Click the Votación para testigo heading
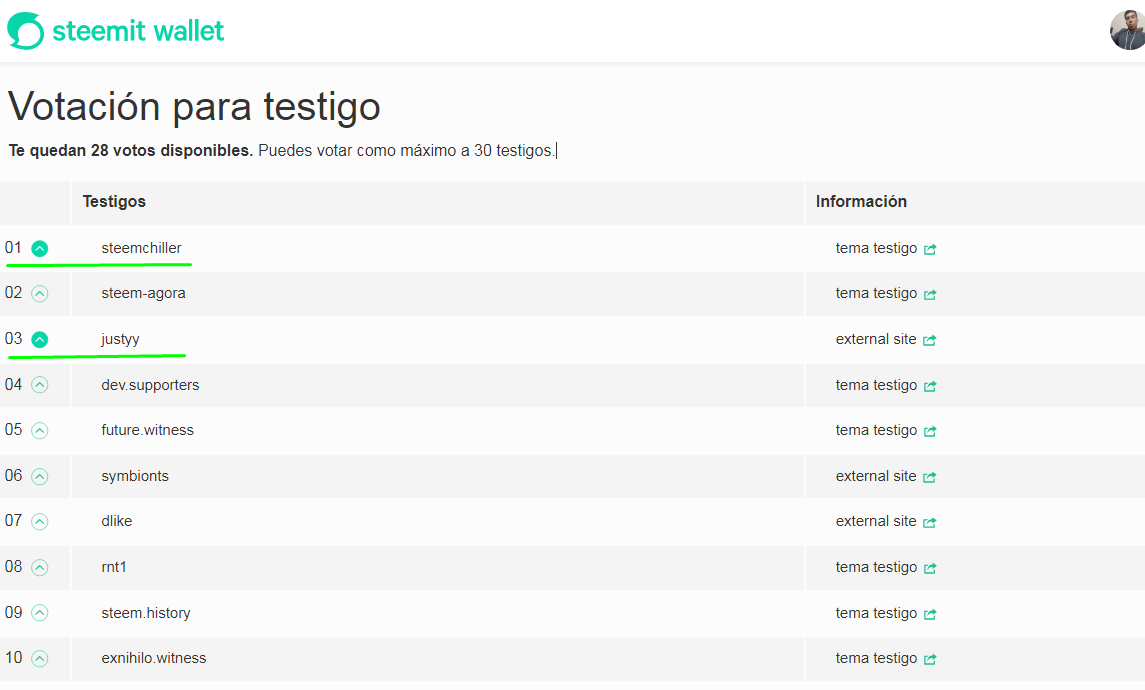 [x=194, y=107]
